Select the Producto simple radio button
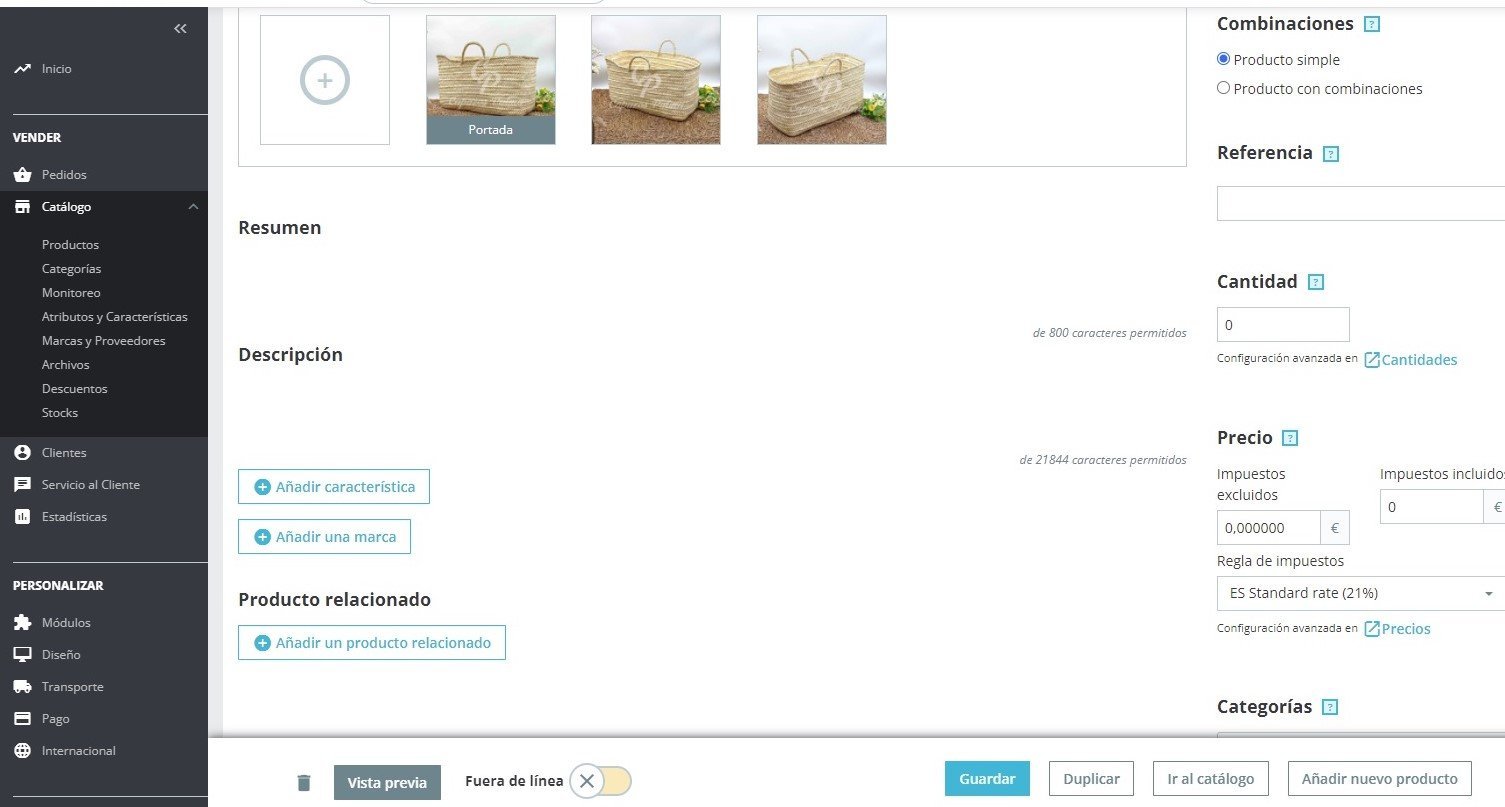Screen dimensions: 1505x807 tap(1223, 59)
